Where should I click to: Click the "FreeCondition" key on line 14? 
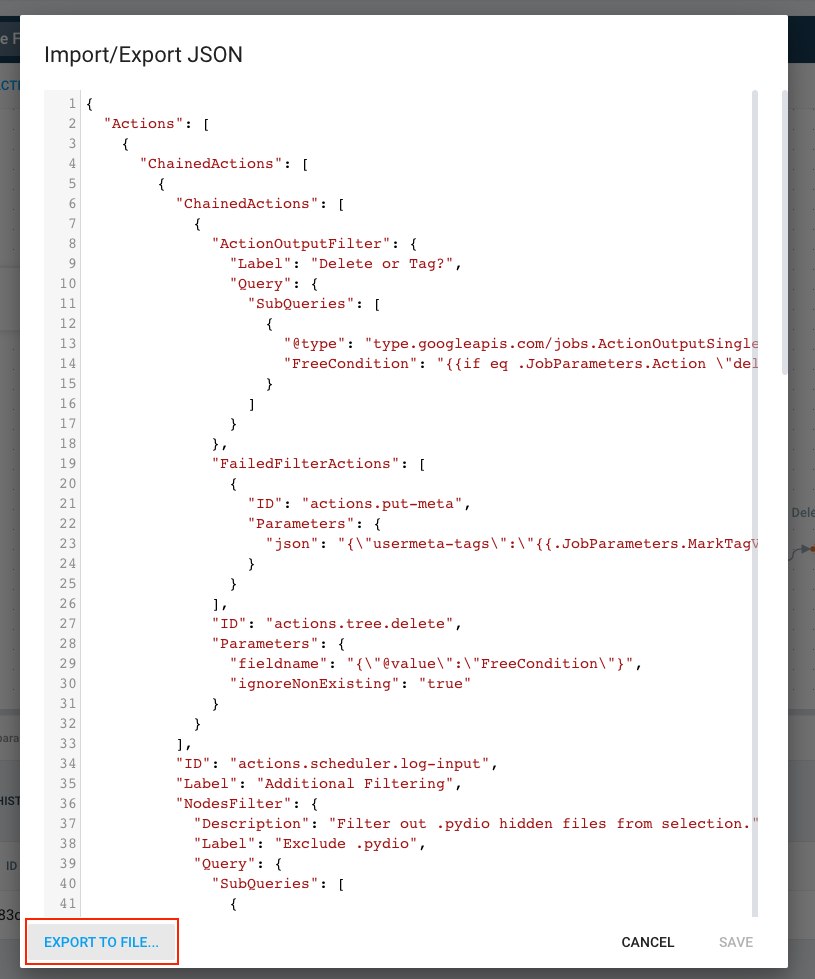point(350,363)
